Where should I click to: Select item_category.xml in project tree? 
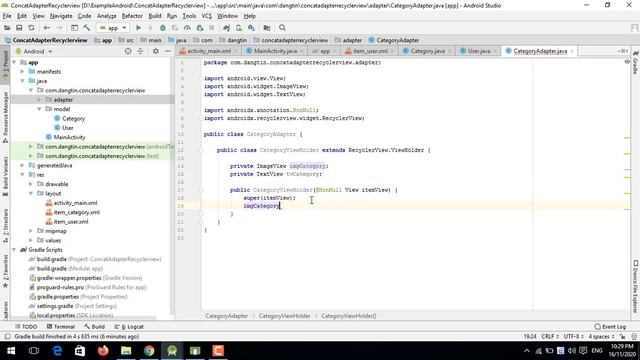[77, 212]
